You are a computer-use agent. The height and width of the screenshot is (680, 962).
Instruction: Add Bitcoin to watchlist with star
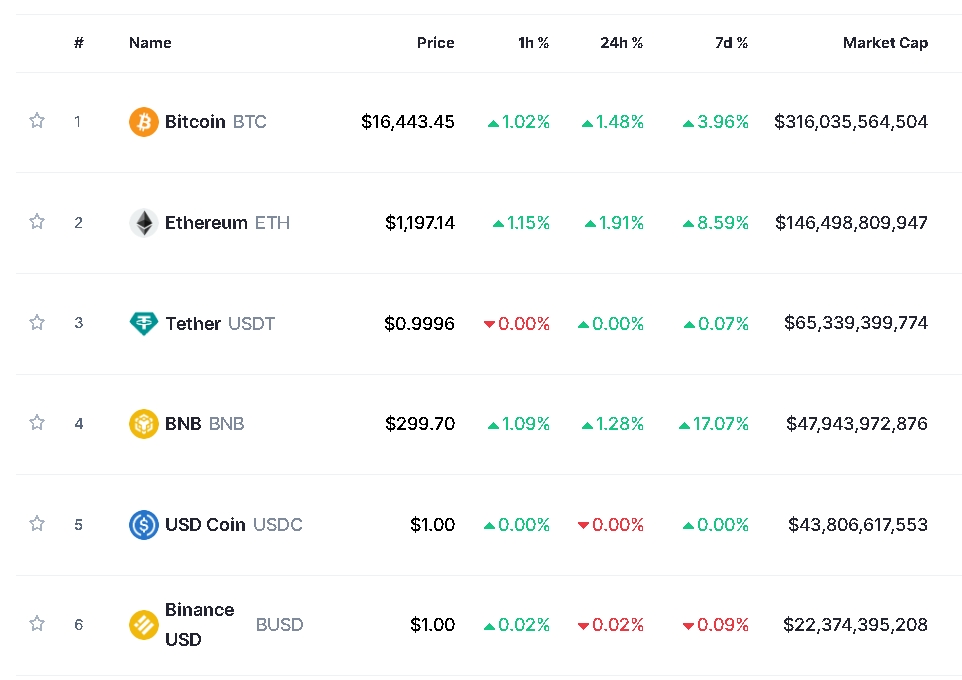(x=37, y=121)
